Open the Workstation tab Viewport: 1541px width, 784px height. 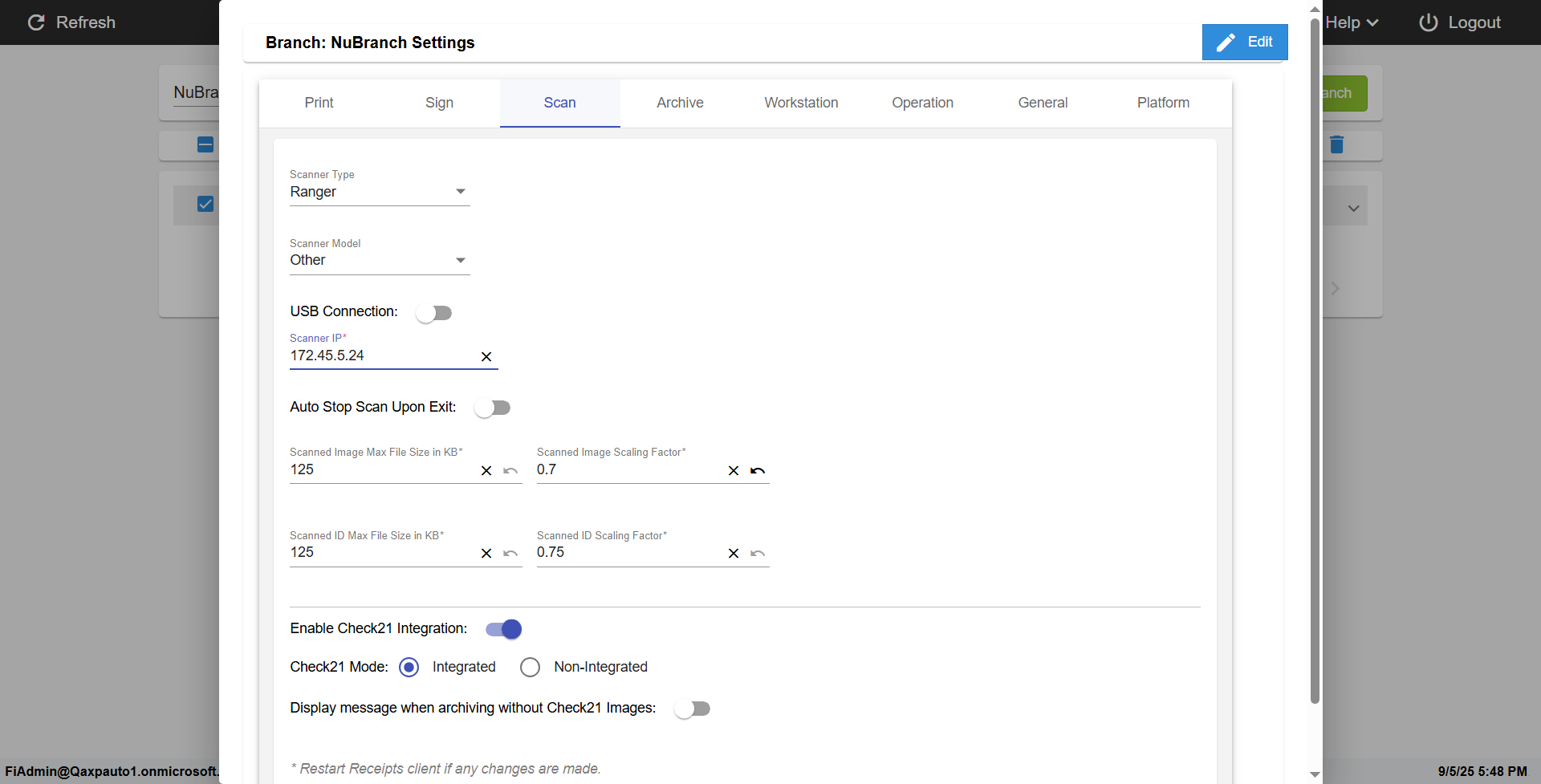click(x=801, y=103)
